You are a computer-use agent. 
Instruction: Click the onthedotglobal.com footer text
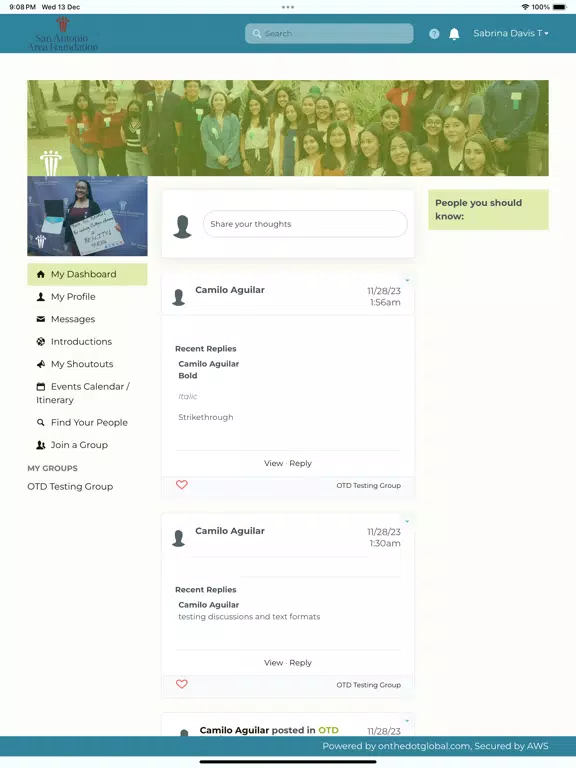click(x=424, y=746)
